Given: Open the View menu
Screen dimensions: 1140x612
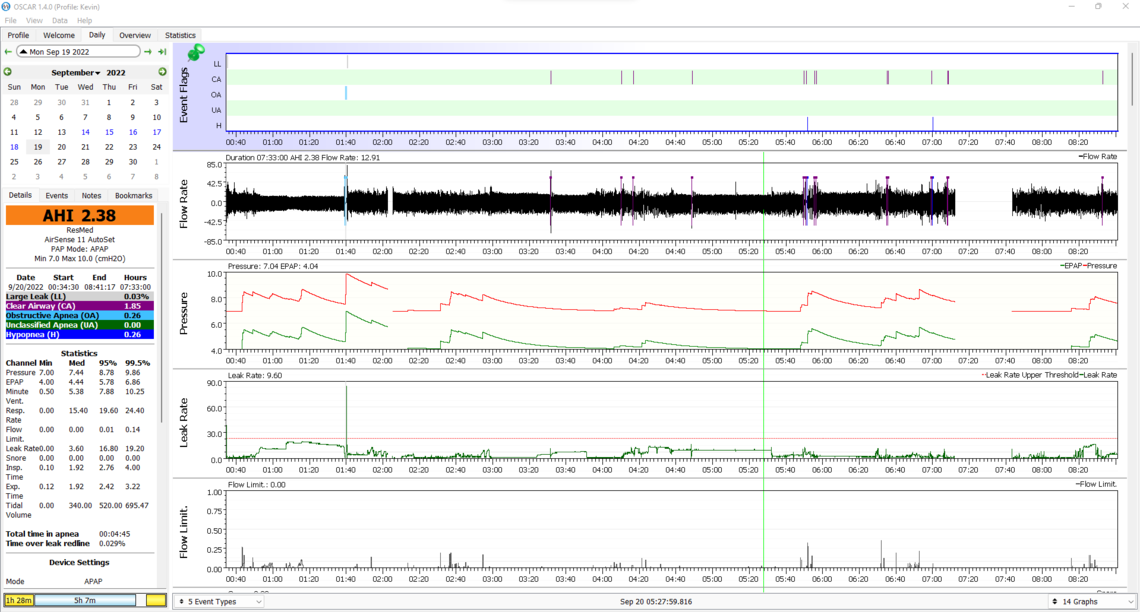Looking at the screenshot, I should pos(33,20).
